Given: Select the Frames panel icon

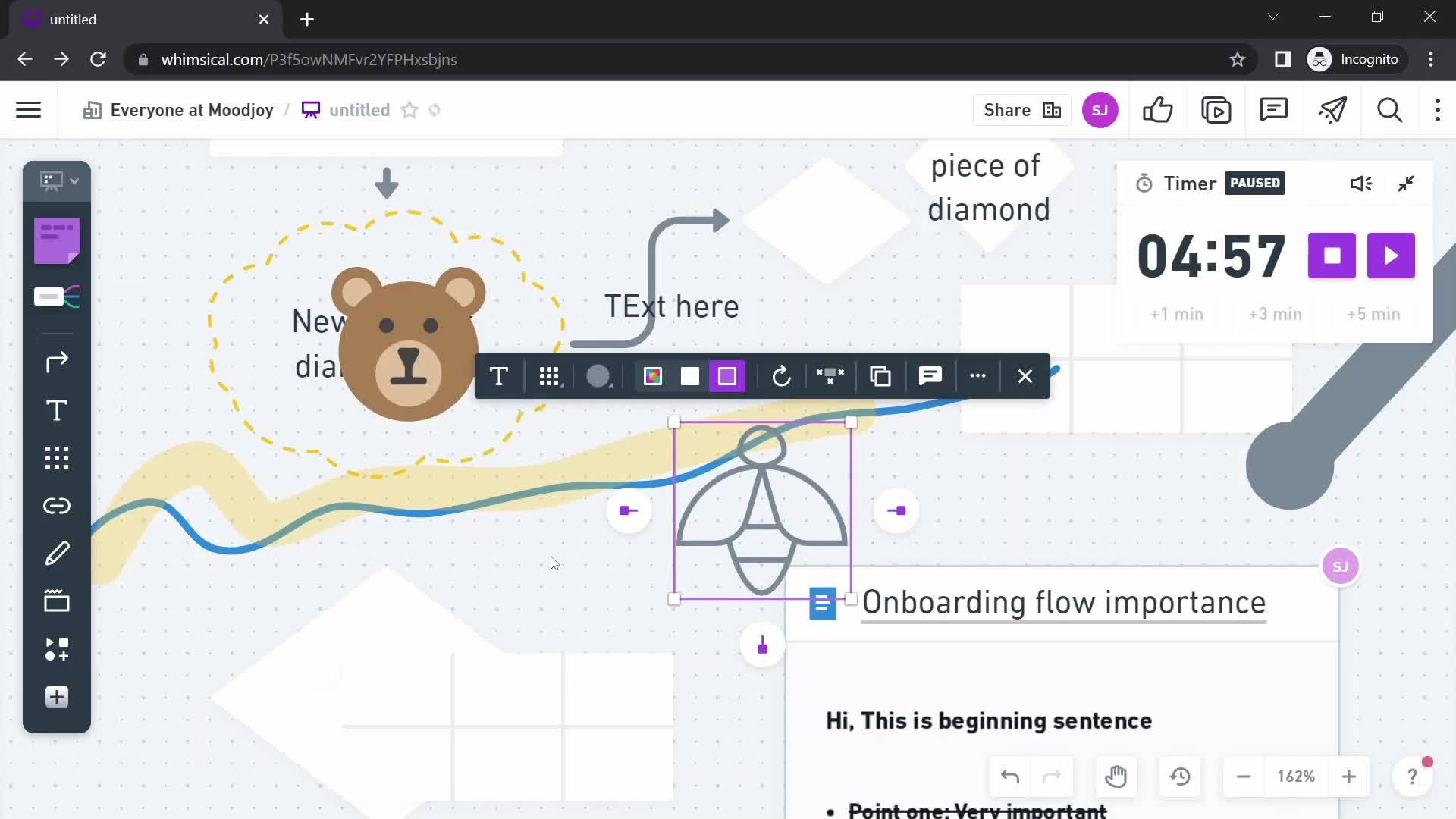Looking at the screenshot, I should [x=57, y=600].
